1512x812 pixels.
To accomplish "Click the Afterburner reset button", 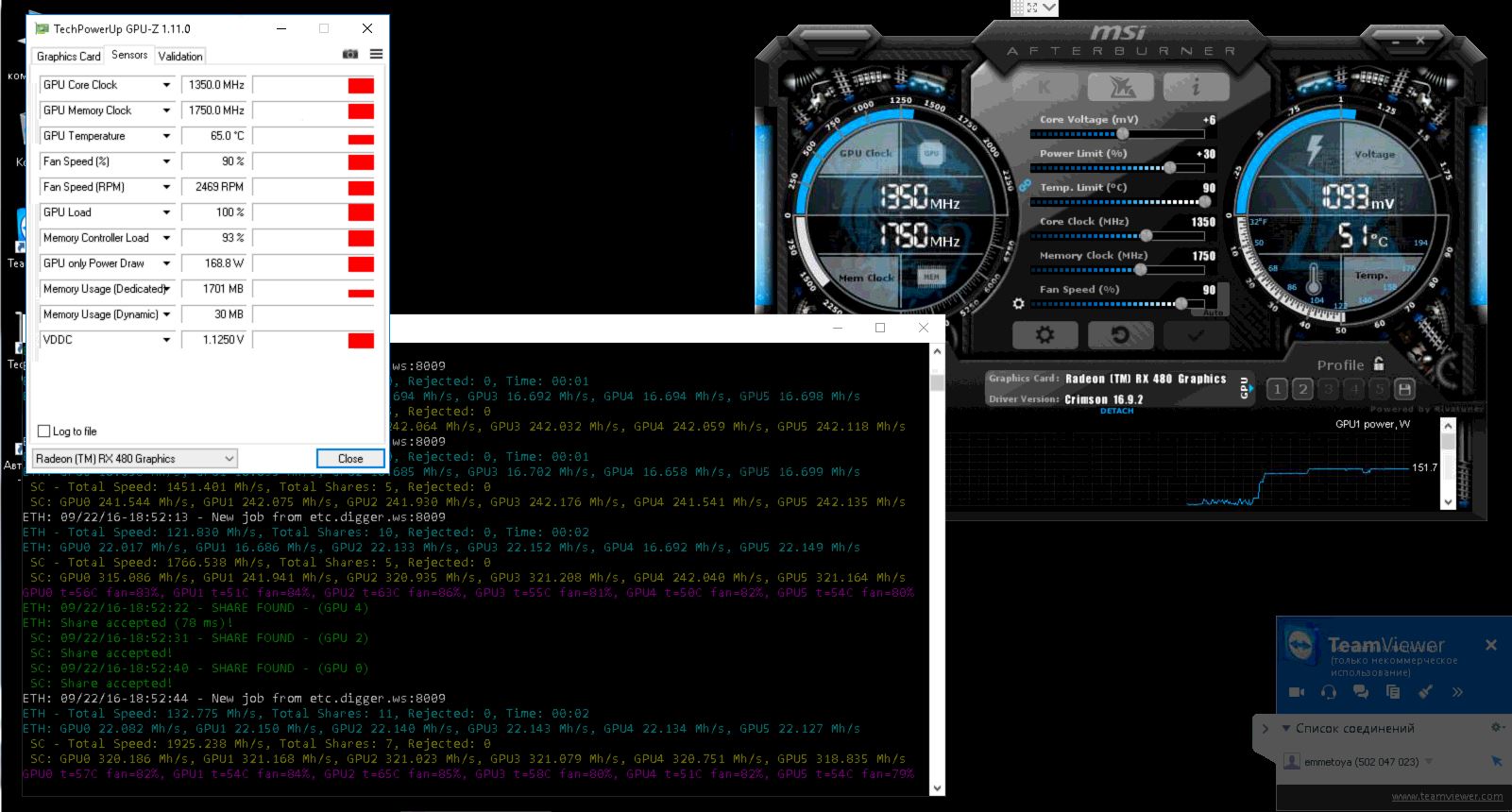I will tap(1120, 335).
